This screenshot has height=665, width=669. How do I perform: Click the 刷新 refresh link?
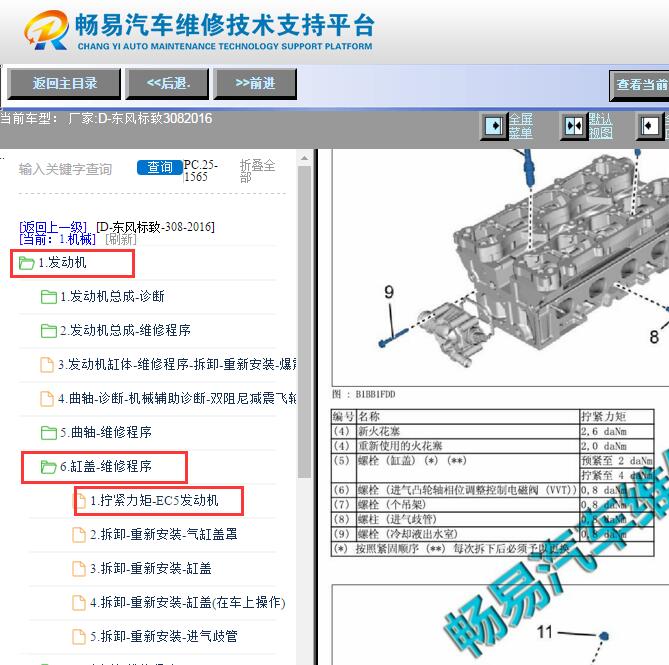coord(121,239)
